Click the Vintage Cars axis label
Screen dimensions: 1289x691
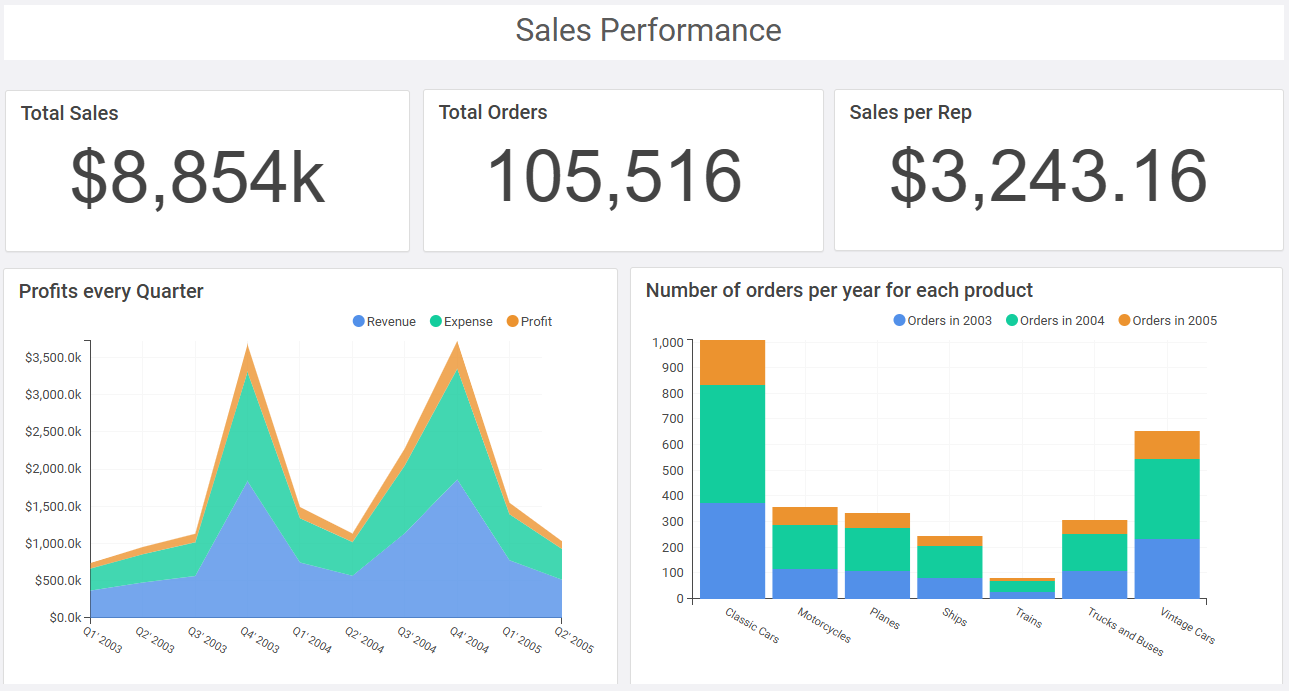point(1187,626)
